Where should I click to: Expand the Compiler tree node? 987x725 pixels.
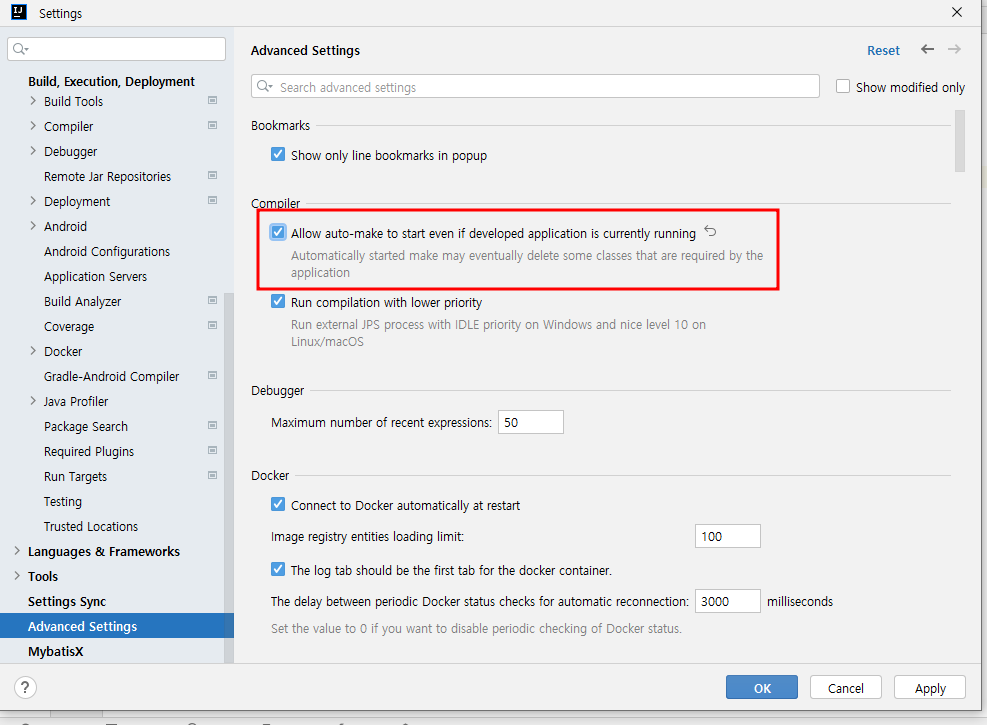[33, 126]
